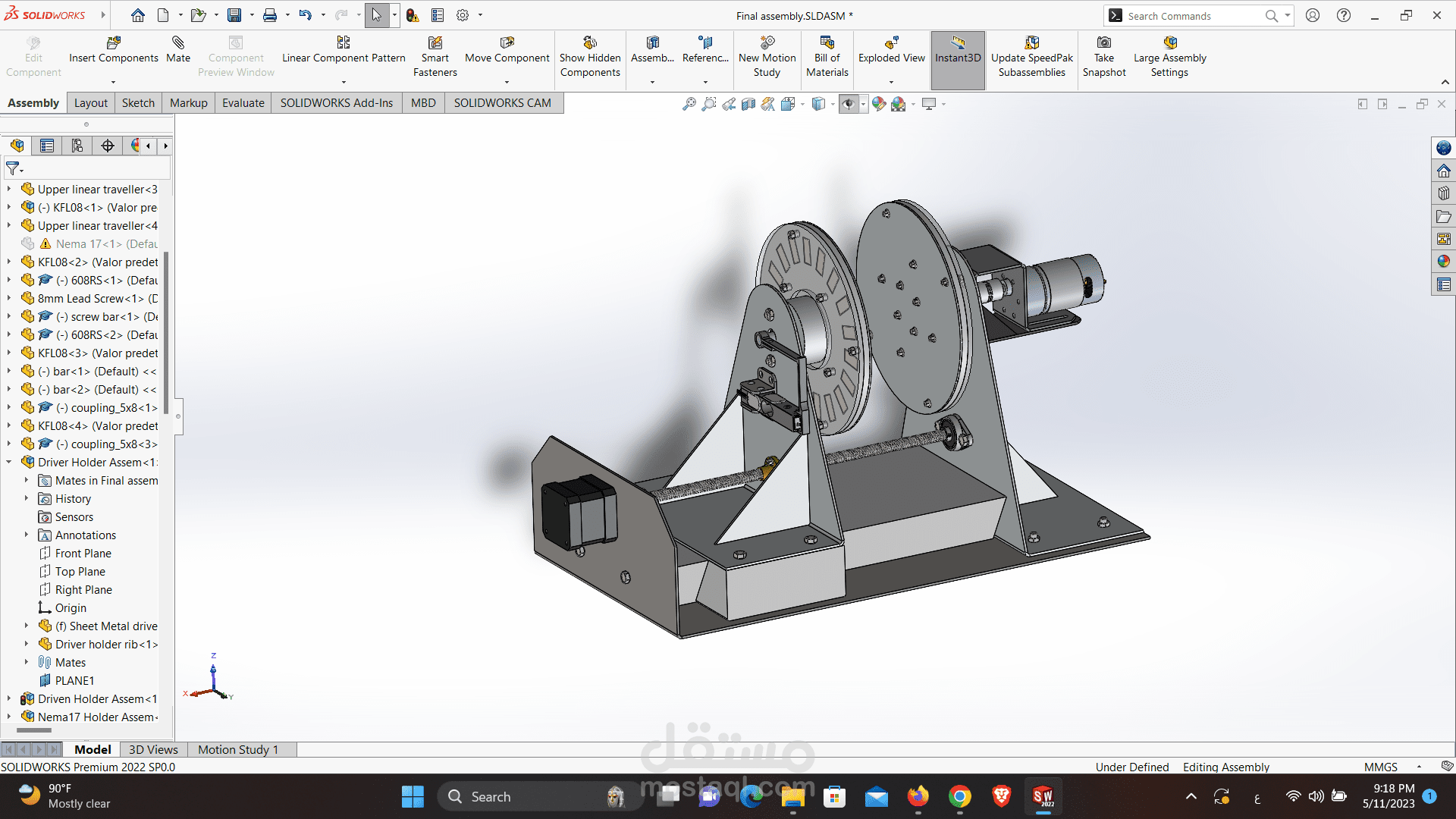
Task: Select Front Plane in the feature tree
Action: point(83,554)
